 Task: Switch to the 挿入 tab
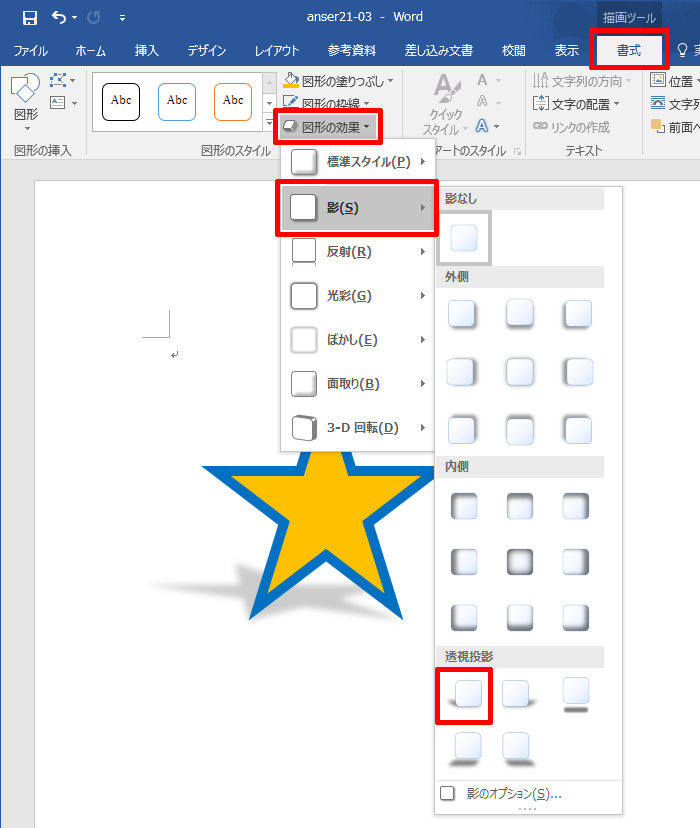146,51
